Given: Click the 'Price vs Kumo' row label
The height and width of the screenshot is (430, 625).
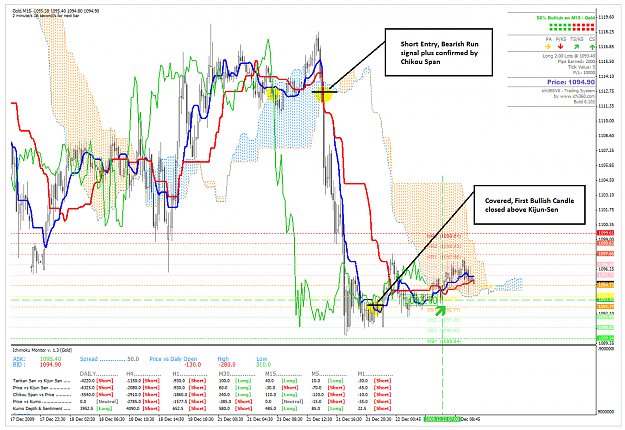Looking at the screenshot, I should (26, 401).
